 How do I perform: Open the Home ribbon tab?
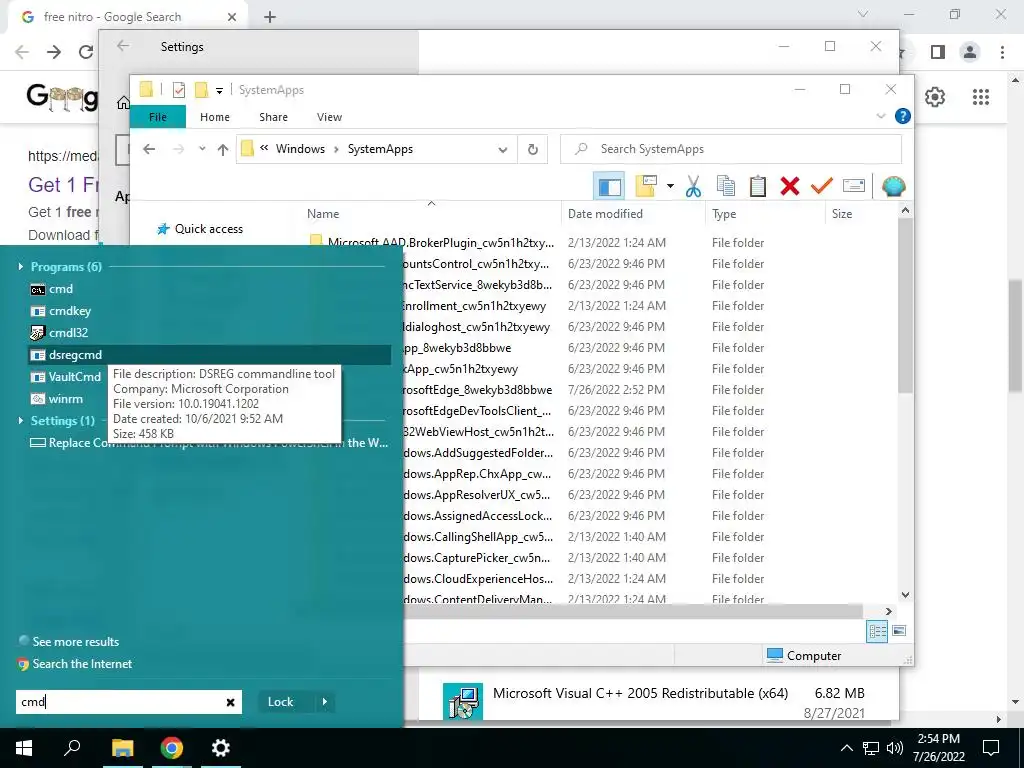click(x=215, y=117)
